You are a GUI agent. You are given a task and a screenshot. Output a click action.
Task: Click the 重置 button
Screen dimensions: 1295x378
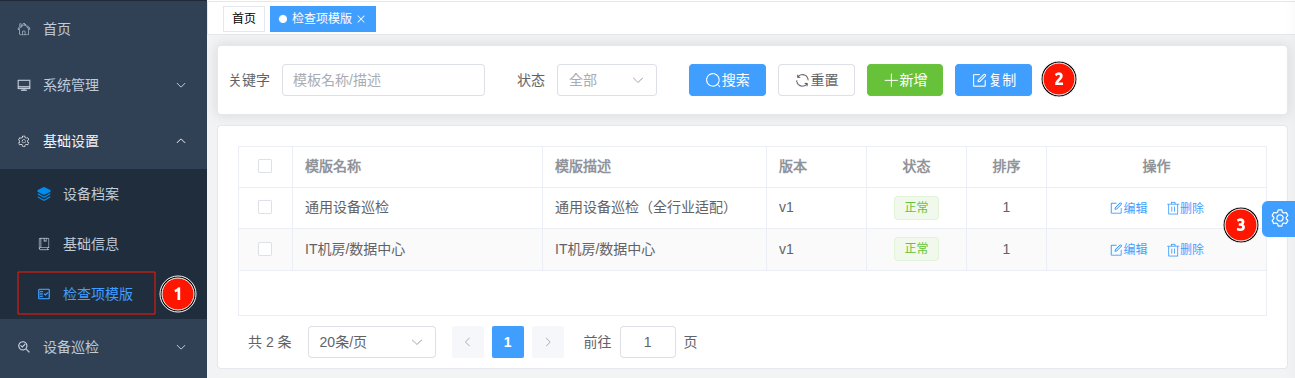coord(816,80)
